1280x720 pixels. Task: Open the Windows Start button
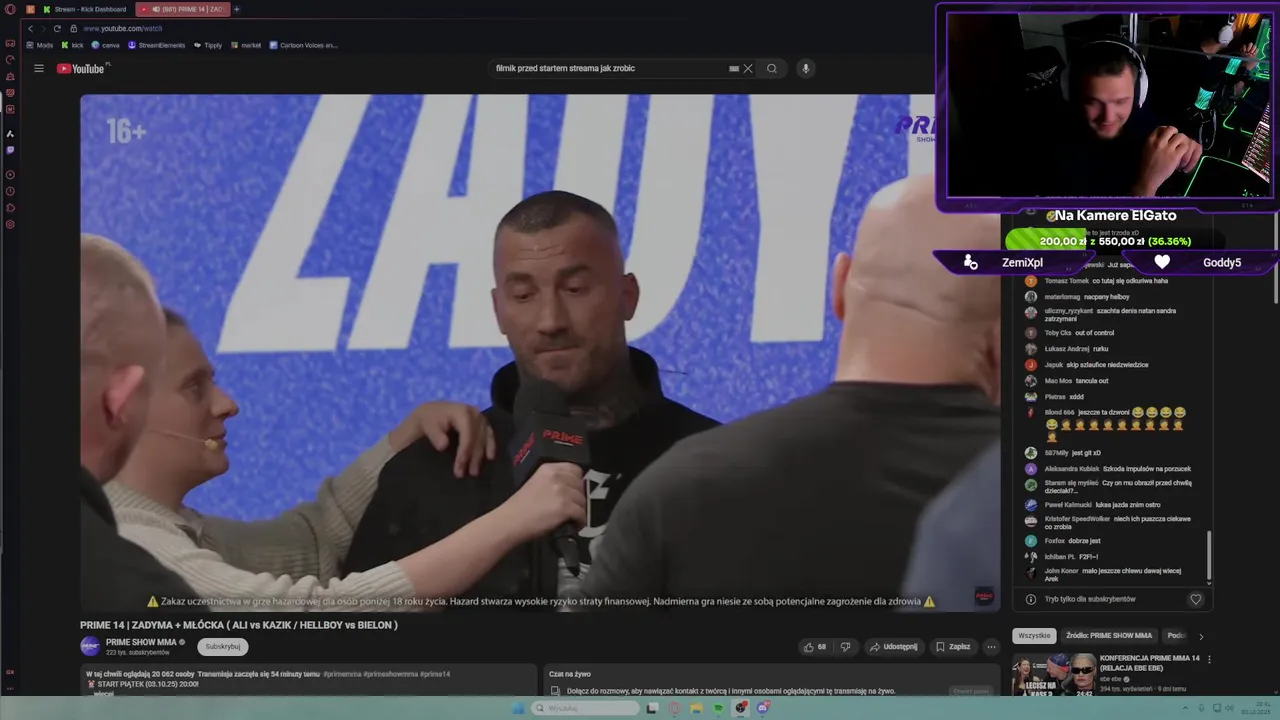coord(517,708)
